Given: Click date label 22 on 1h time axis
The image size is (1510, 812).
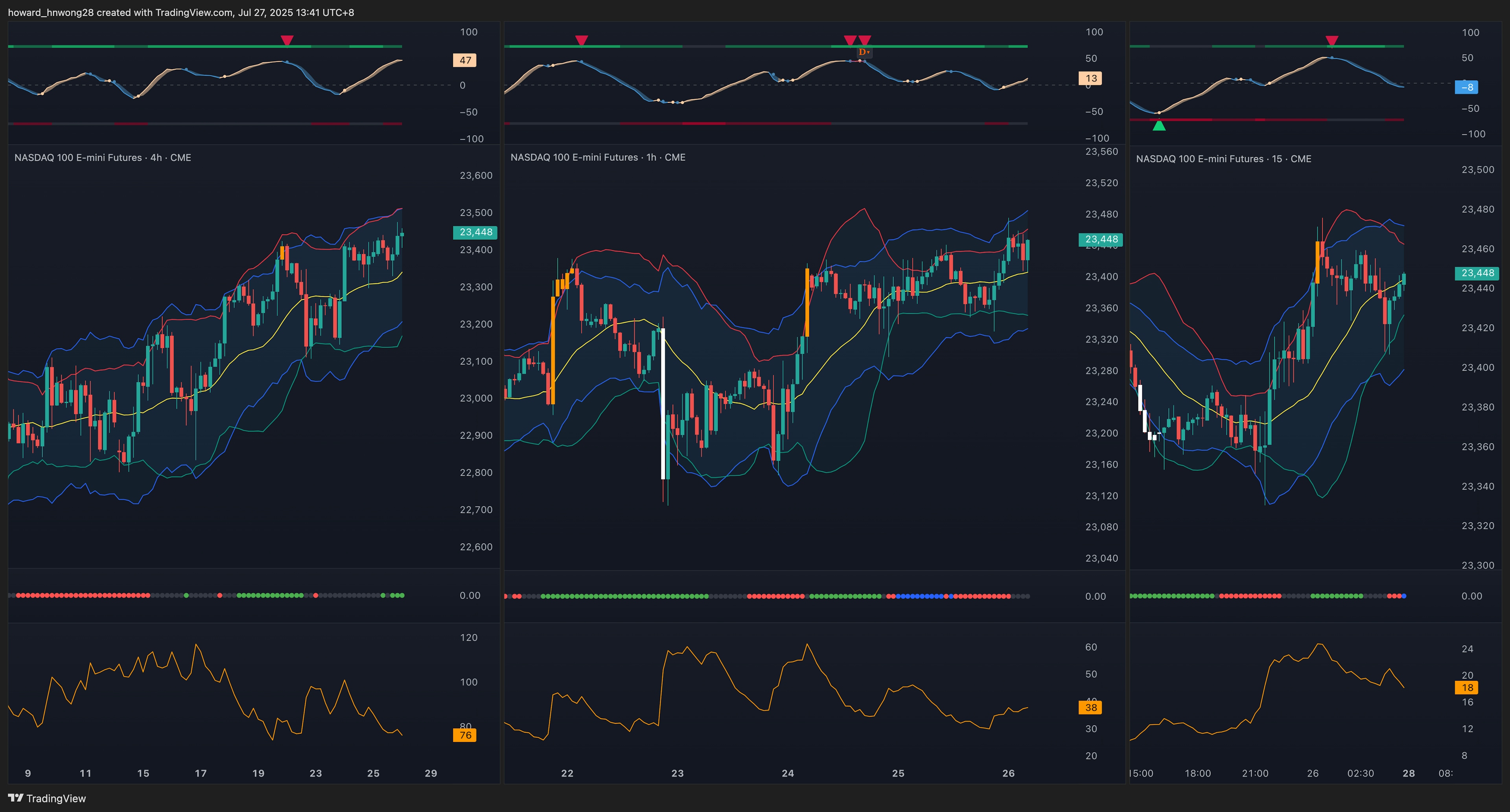Looking at the screenshot, I should (567, 773).
